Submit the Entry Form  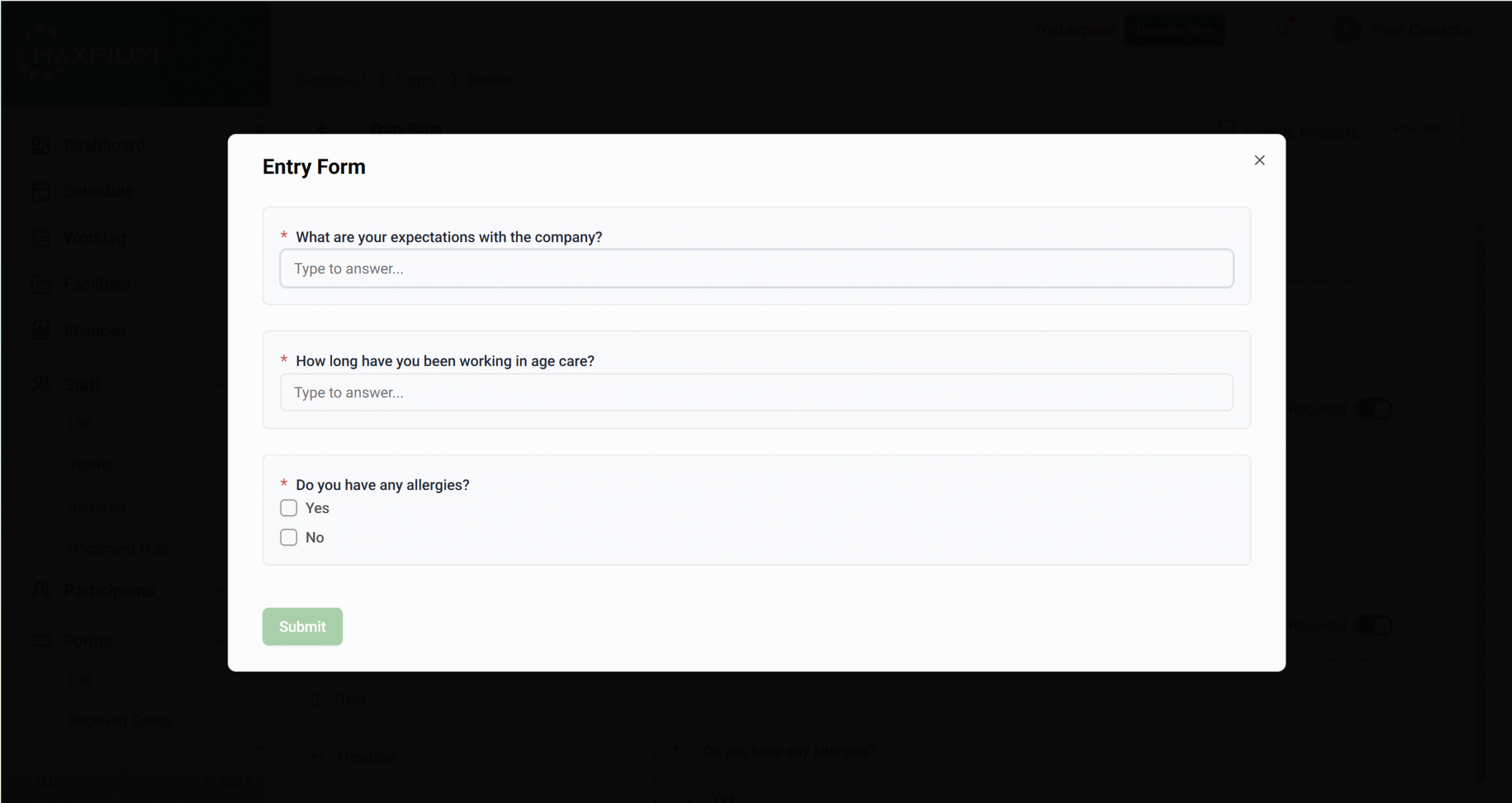click(302, 626)
